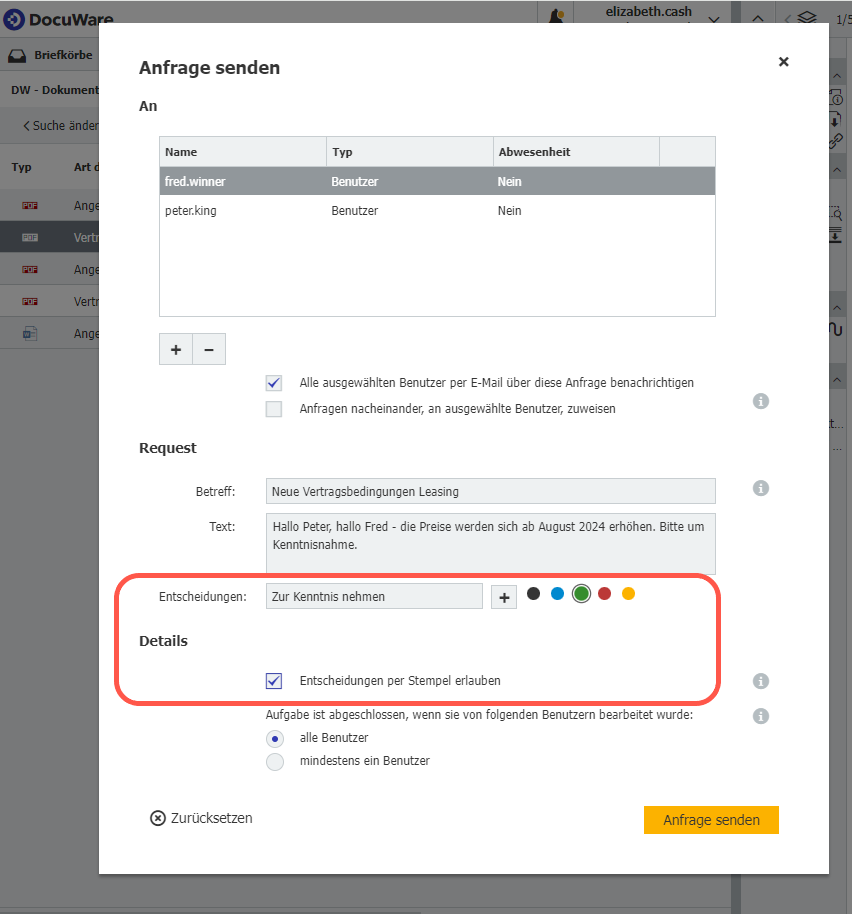Collapse the viewer tools section chevron
Viewport: 852px width, 914px height.
[x=837, y=168]
